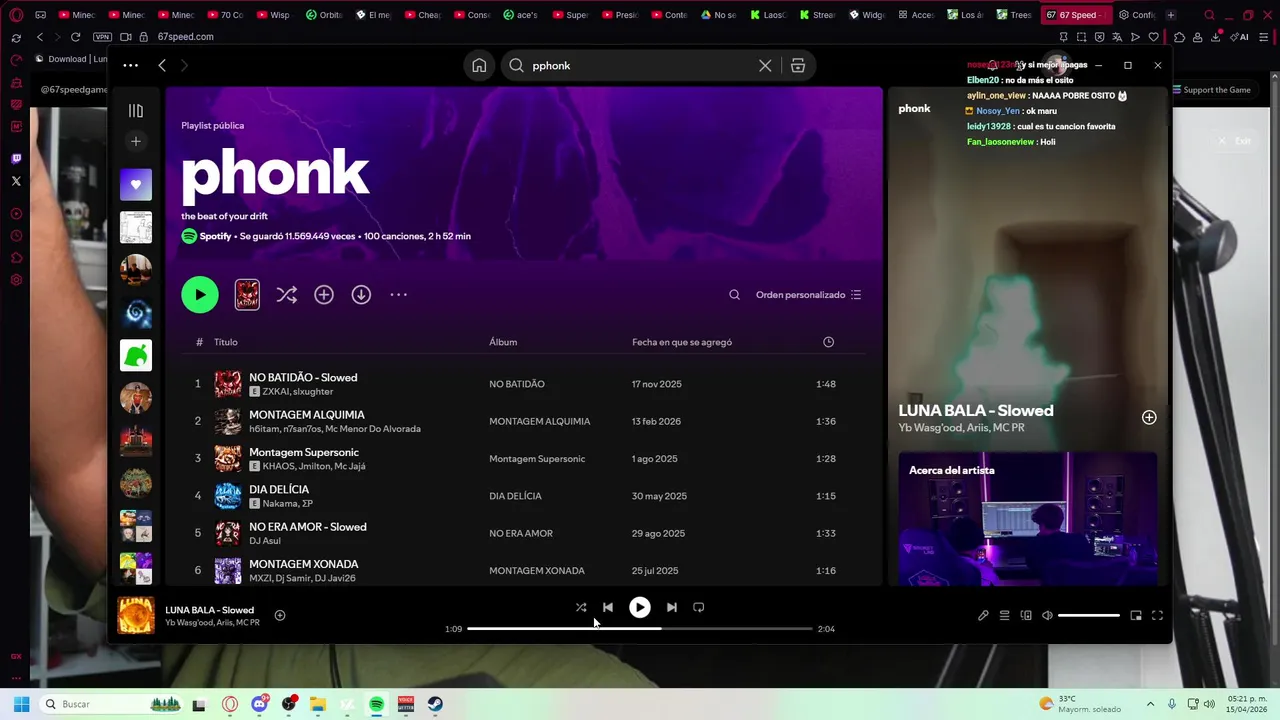Open more options for phonk playlist

point(398,295)
